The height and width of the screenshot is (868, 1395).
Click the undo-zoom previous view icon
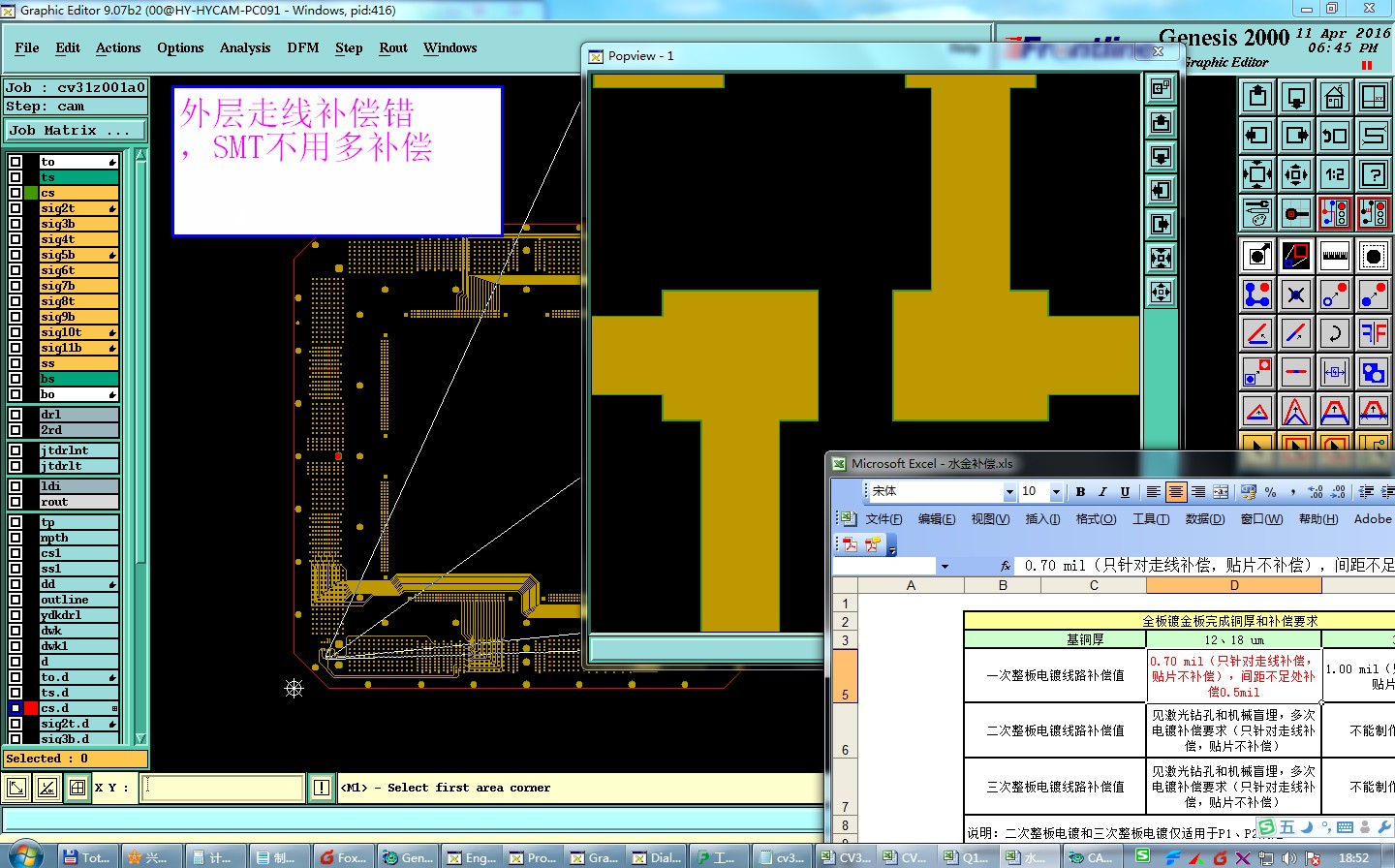1335,136
